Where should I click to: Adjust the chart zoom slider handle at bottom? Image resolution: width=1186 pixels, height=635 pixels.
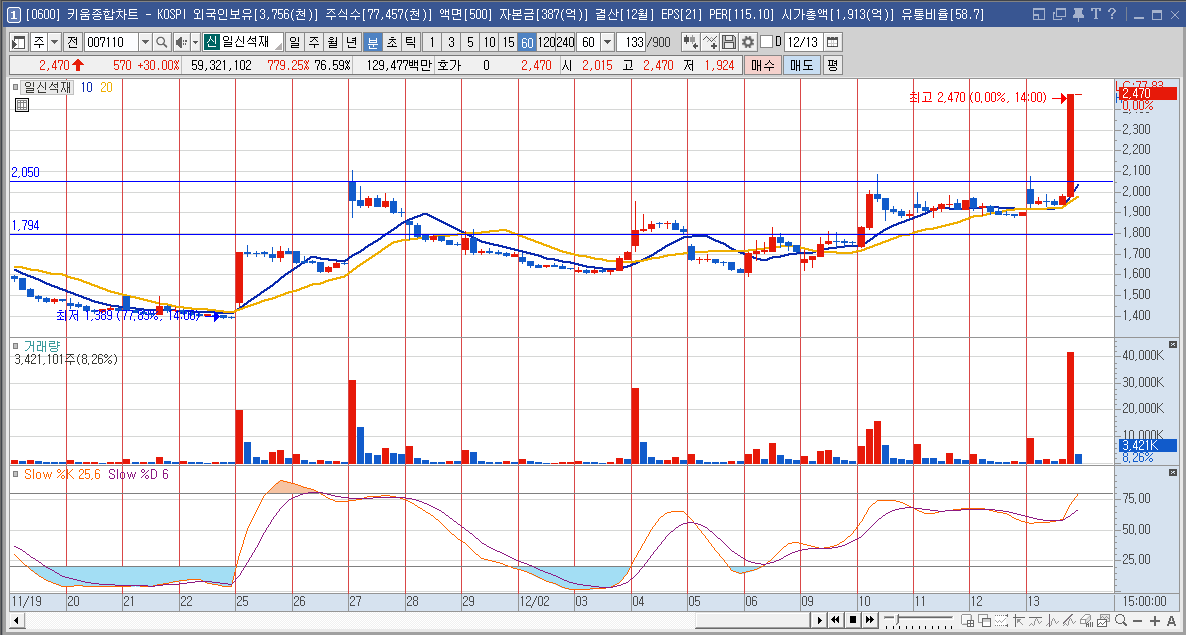tap(897, 621)
